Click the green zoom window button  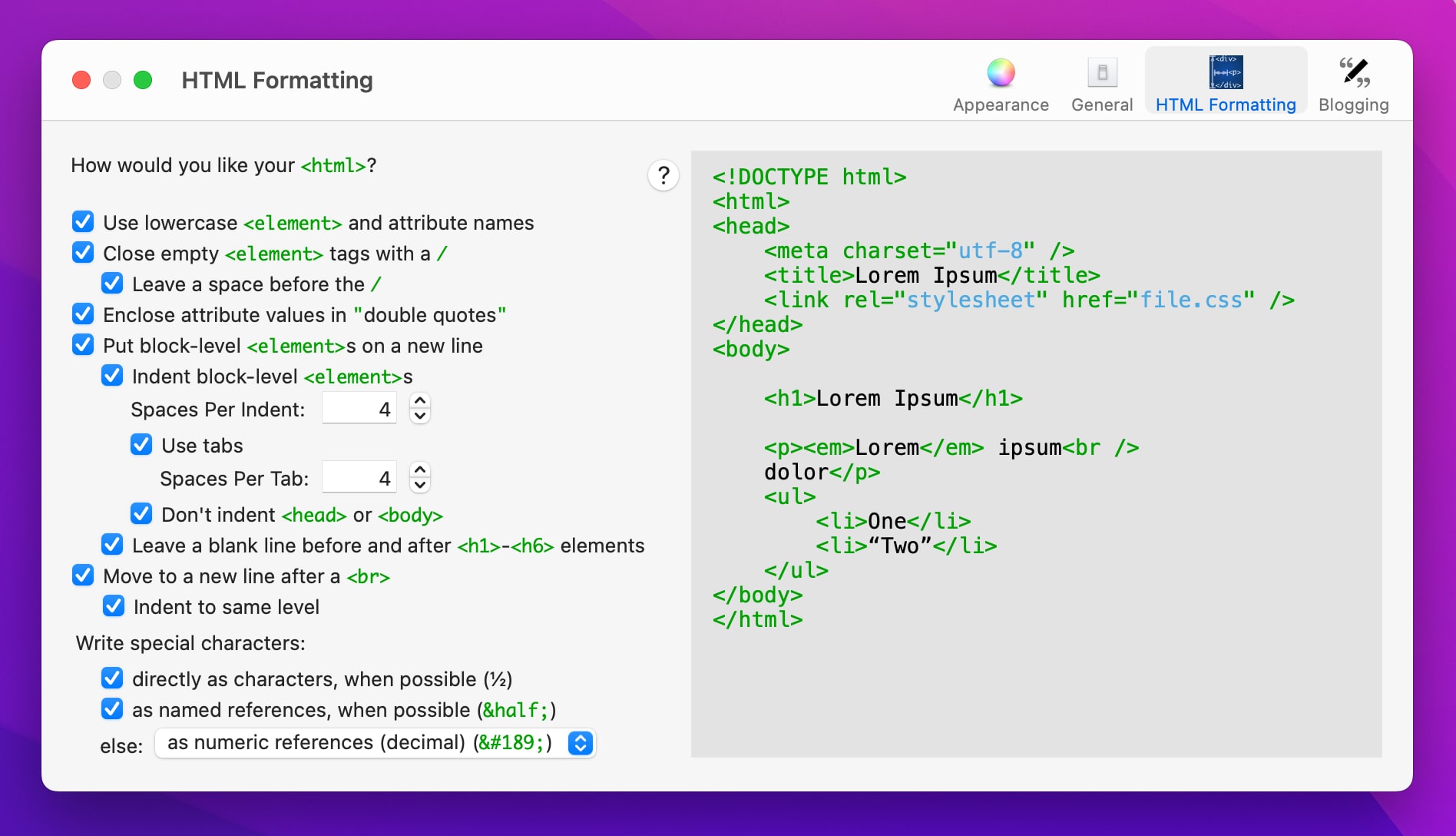click(x=143, y=80)
